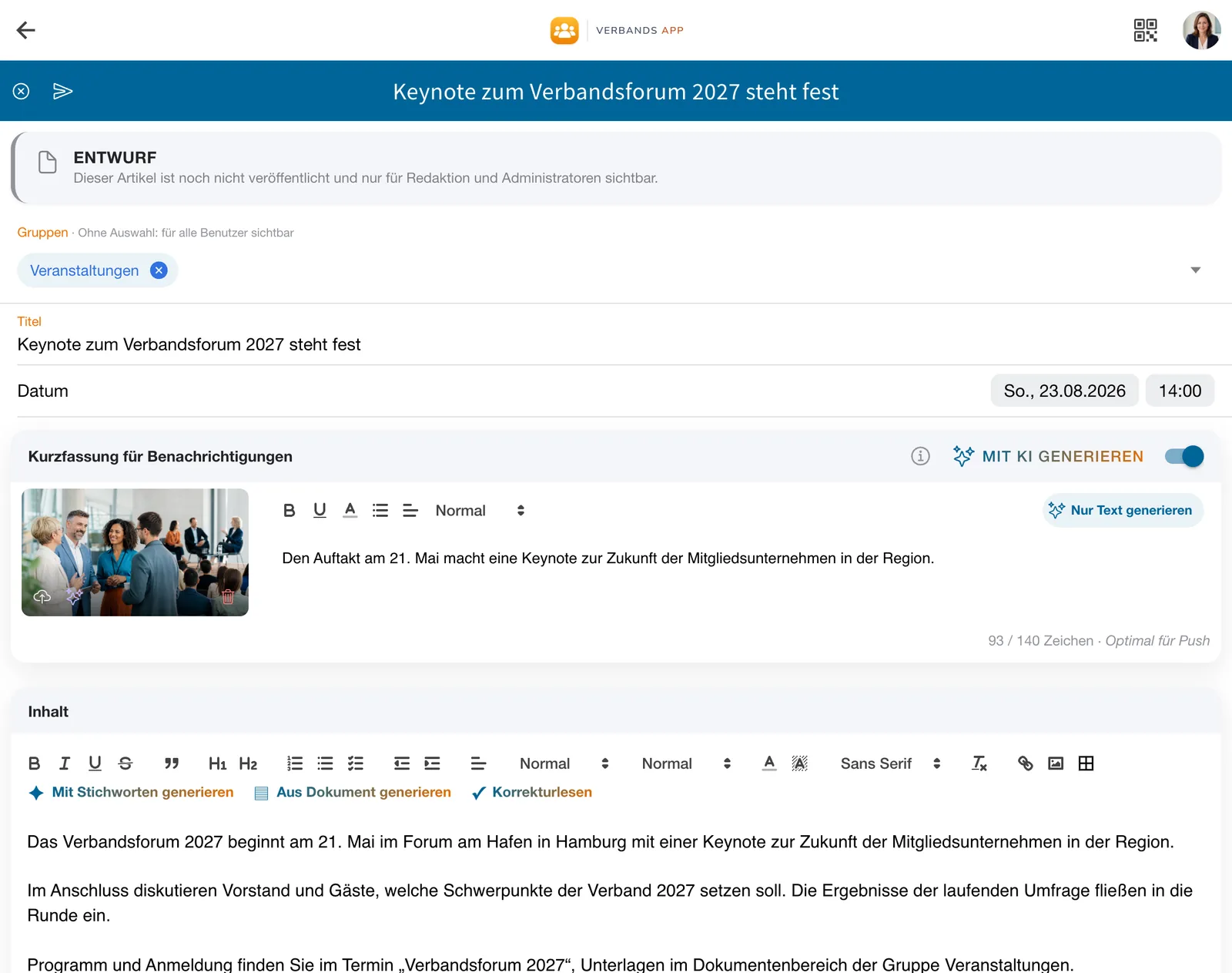
Task: Insert a link in Inhalt
Action: (x=1025, y=763)
